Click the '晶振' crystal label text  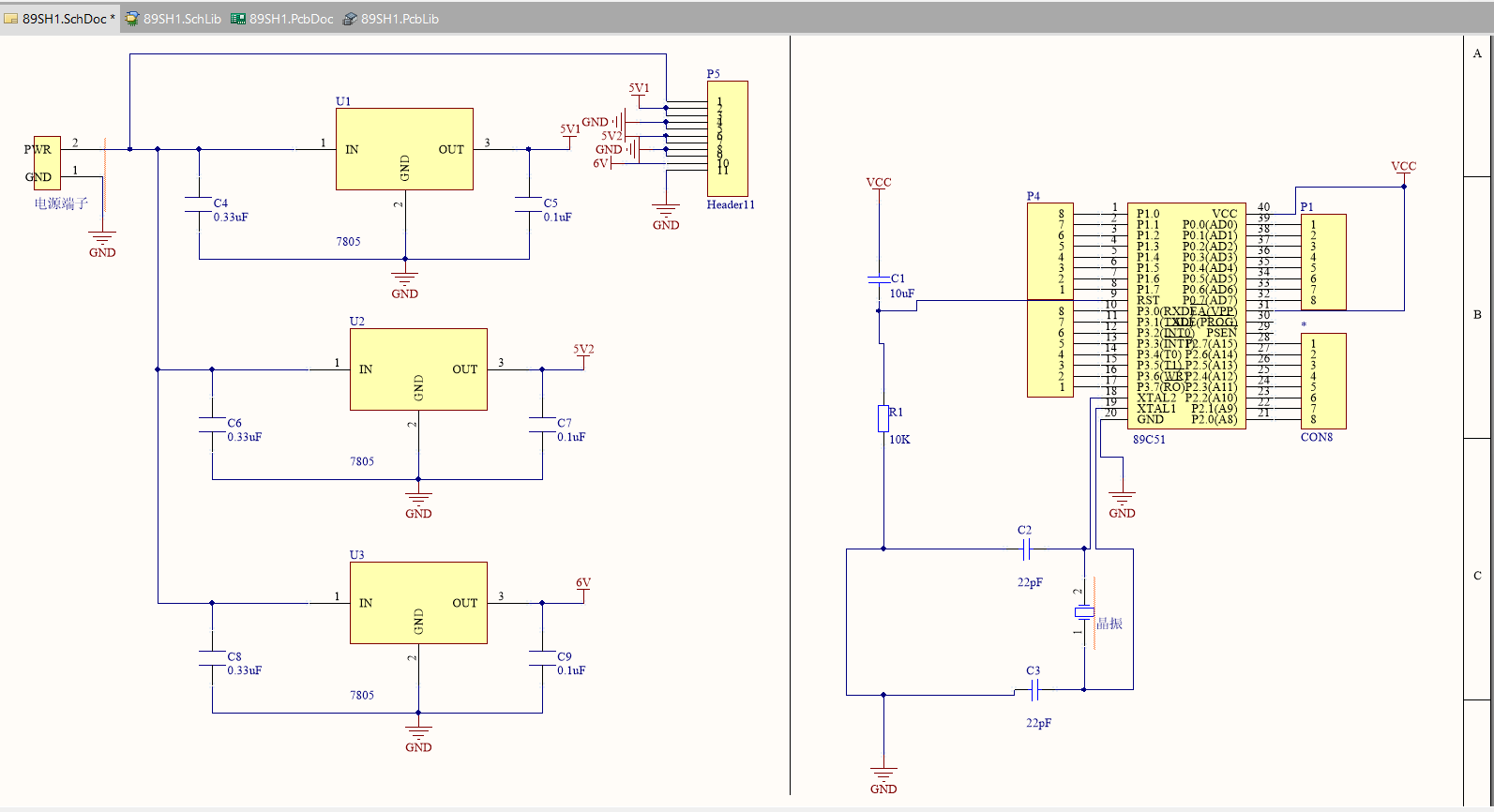[1109, 624]
